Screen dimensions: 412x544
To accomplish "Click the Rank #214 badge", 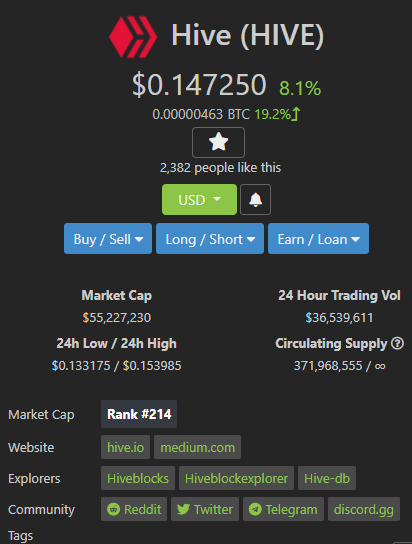I will pos(139,414).
